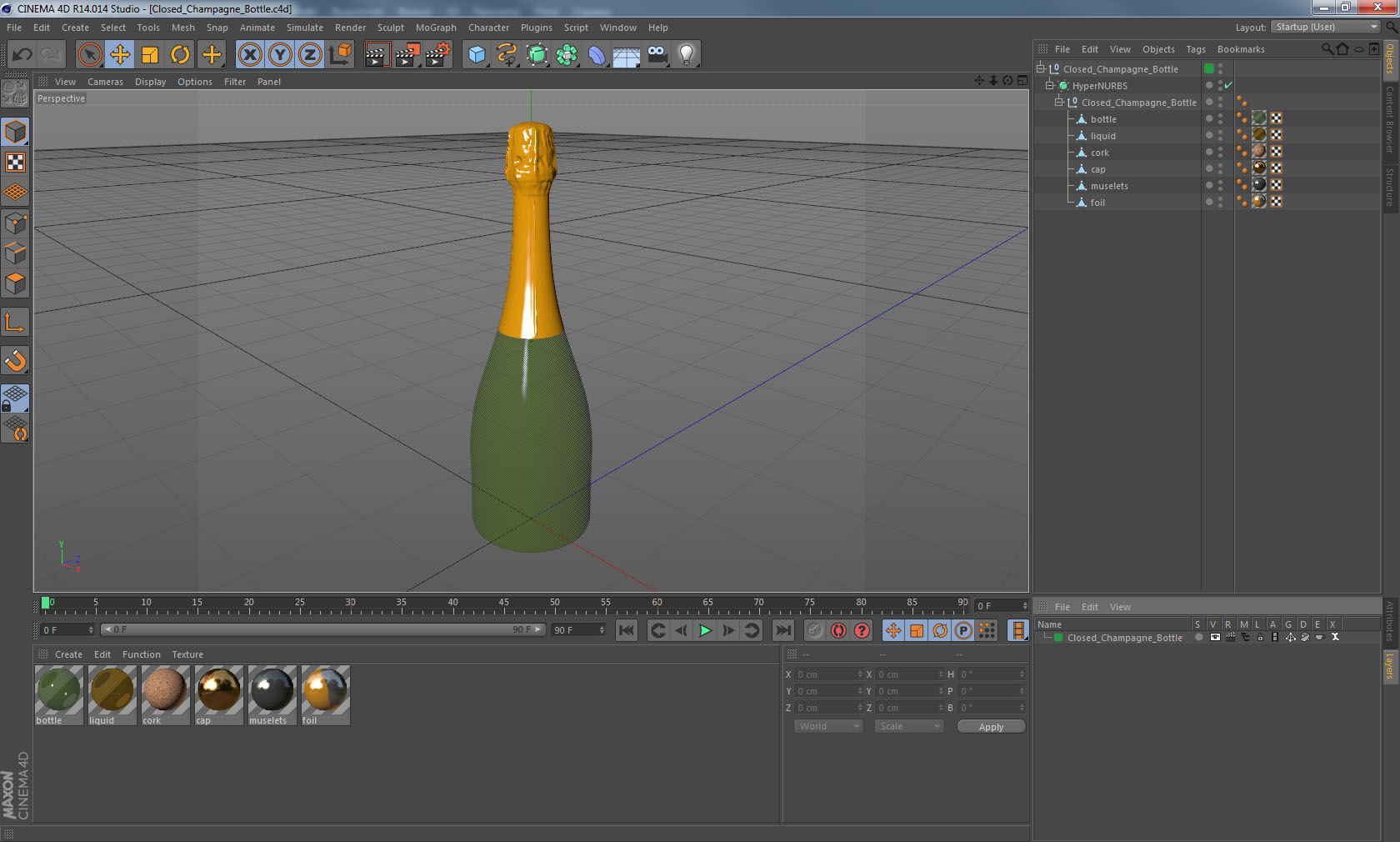The image size is (1400, 842).
Task: Click the Coordinate System icon
Action: tap(341, 55)
